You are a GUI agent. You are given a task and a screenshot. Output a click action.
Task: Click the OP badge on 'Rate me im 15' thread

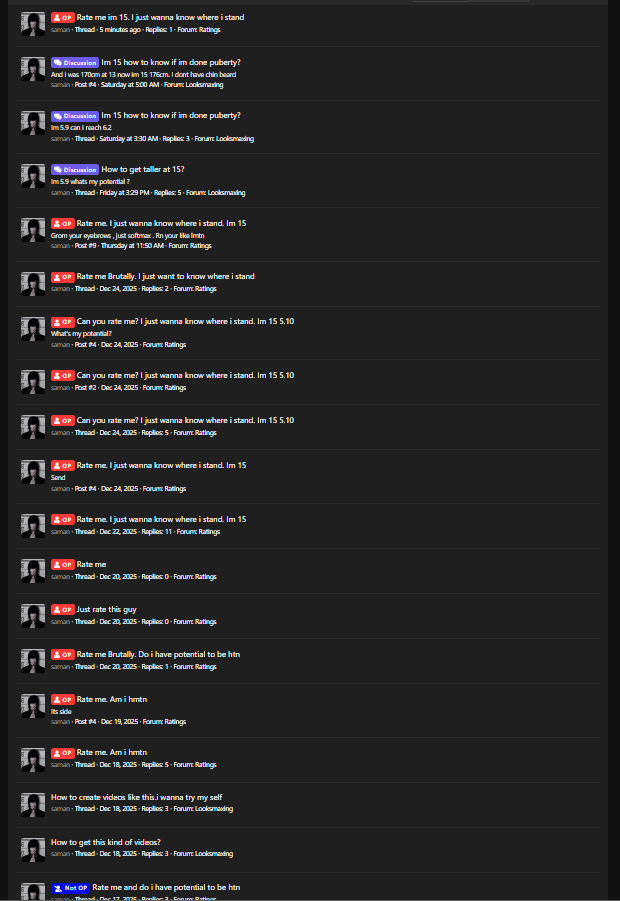63,18
